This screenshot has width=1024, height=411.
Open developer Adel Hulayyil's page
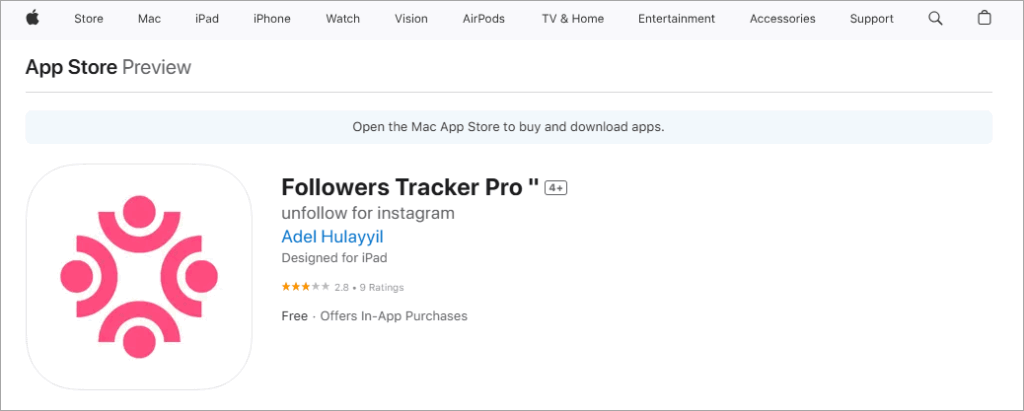coord(332,237)
